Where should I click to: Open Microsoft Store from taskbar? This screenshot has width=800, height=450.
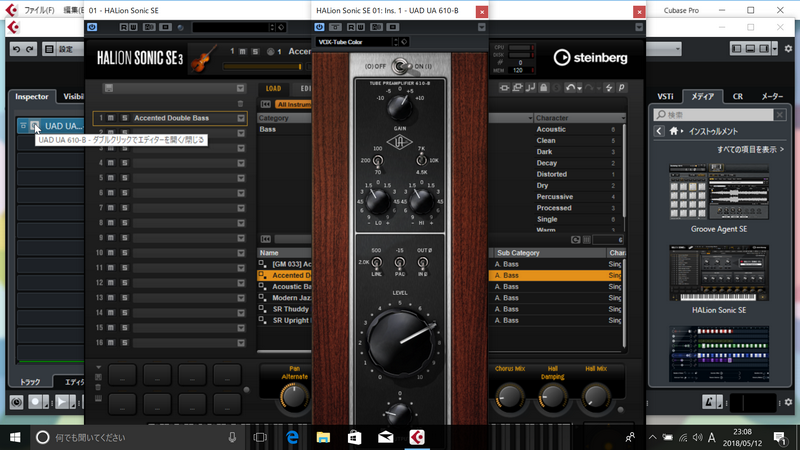[355, 437]
